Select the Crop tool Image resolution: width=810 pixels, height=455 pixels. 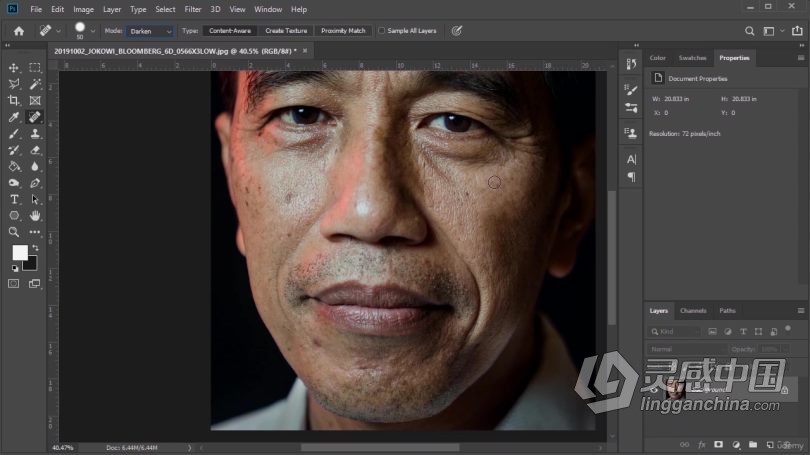14,100
